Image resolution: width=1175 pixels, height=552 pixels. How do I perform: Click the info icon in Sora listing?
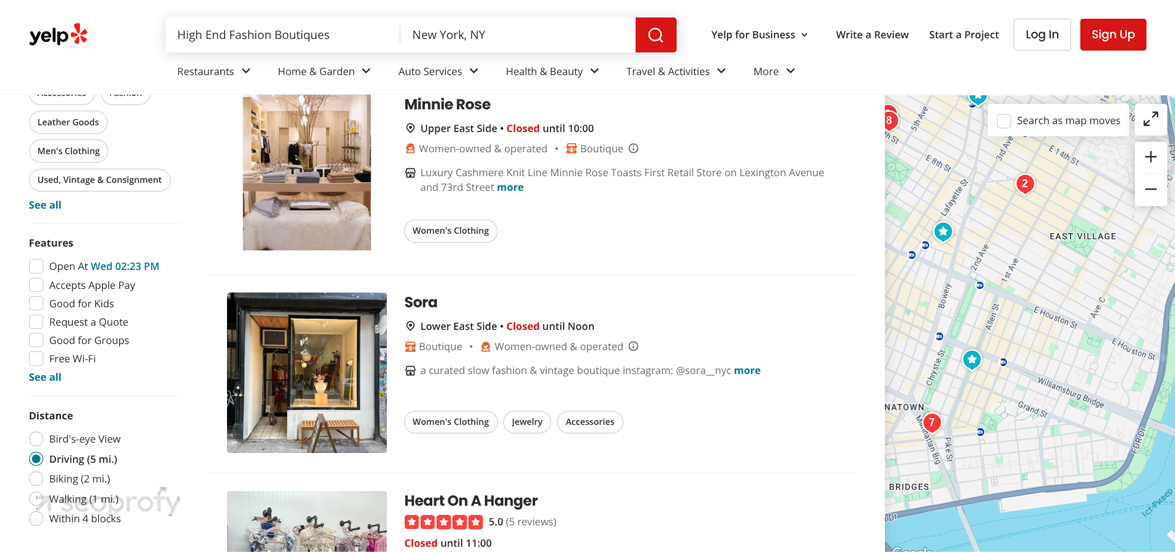coord(633,346)
